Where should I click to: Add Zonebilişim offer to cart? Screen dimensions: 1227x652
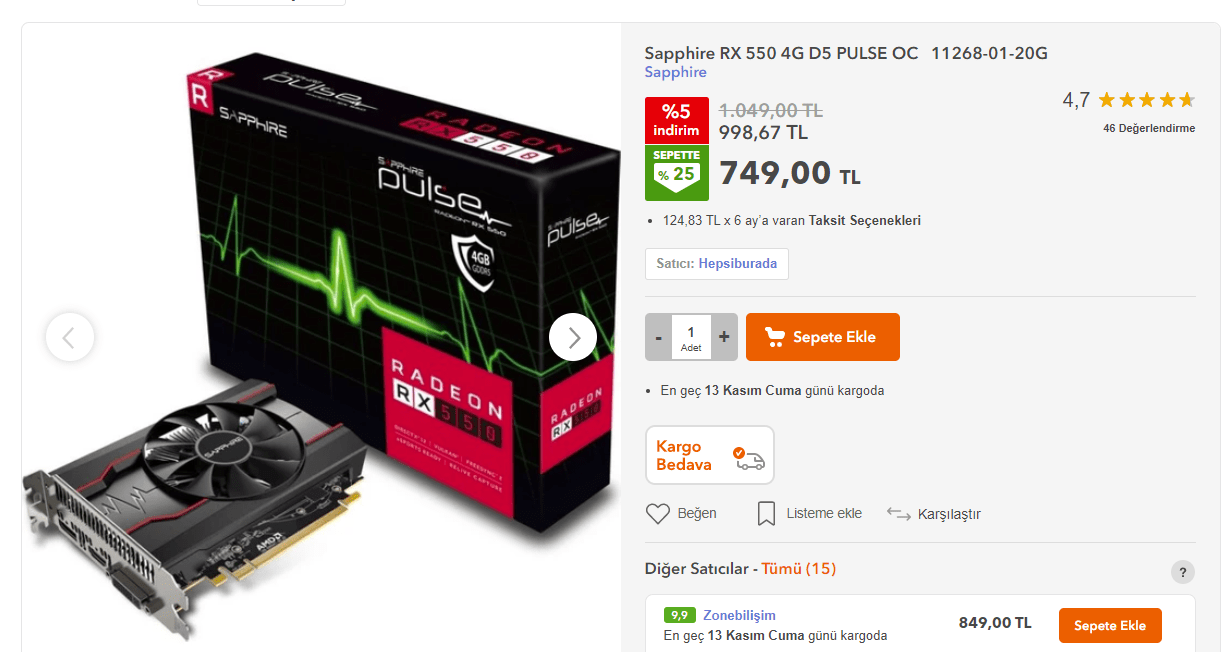pyautogui.click(x=1110, y=625)
